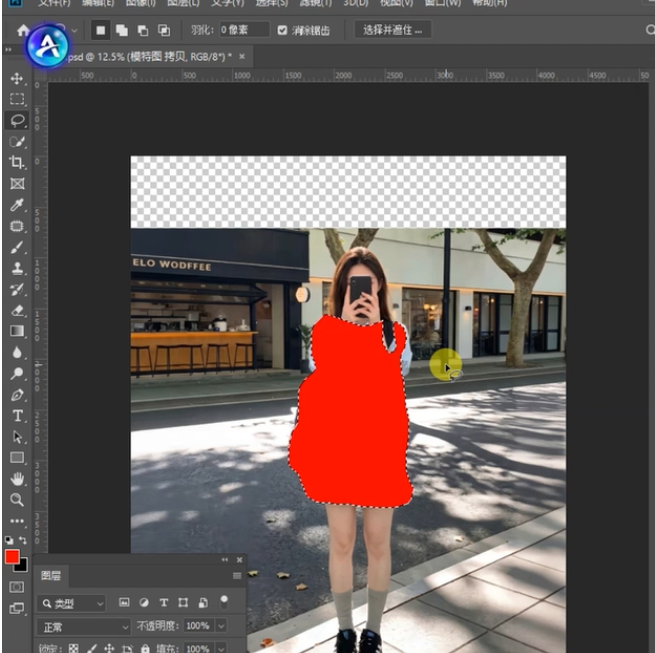Select the Blur tool
This screenshot has height=653, width=655.
pyautogui.click(x=17, y=352)
